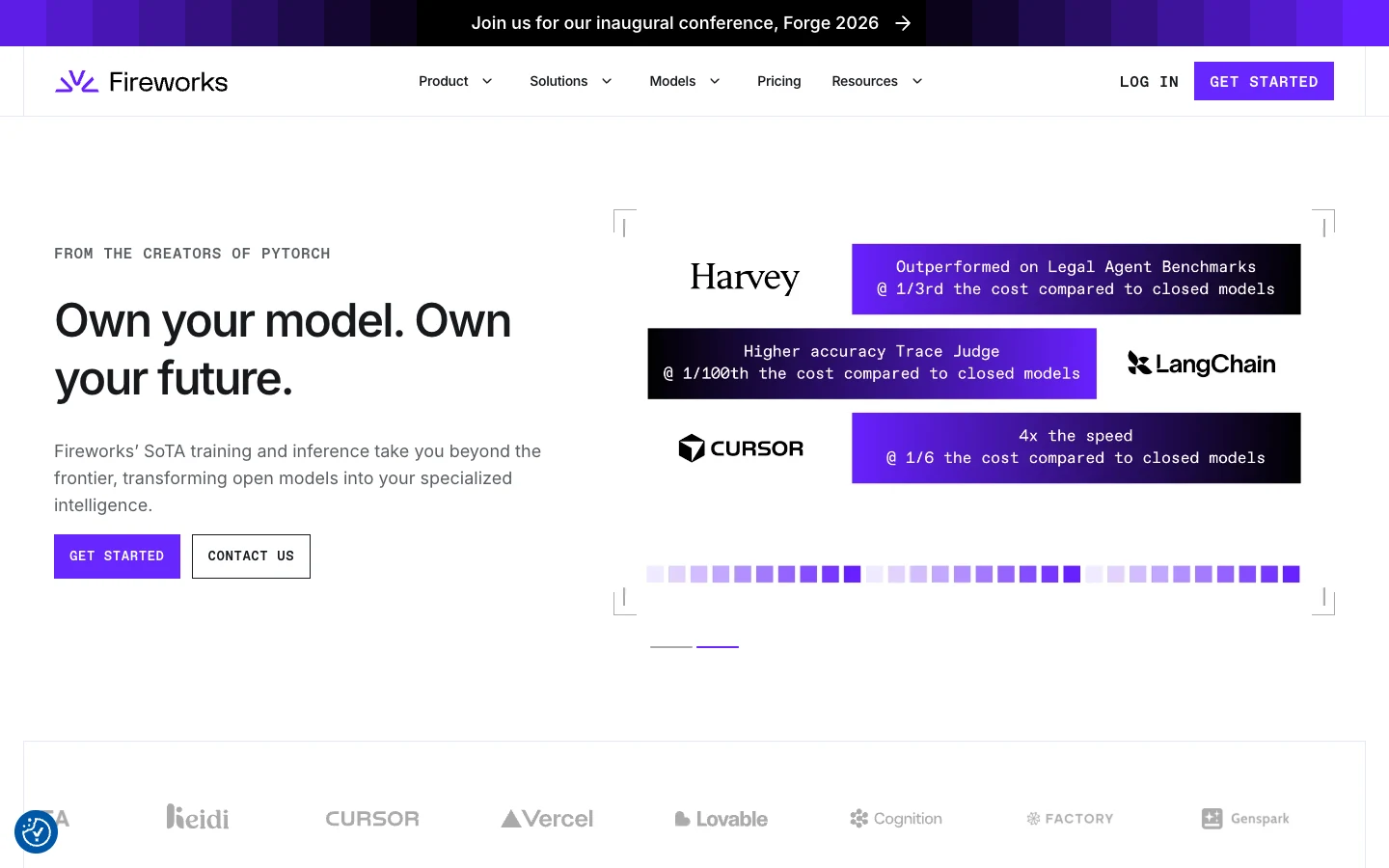Click the Outperformed on Legal Agent Benchmarks card

[1076, 279]
